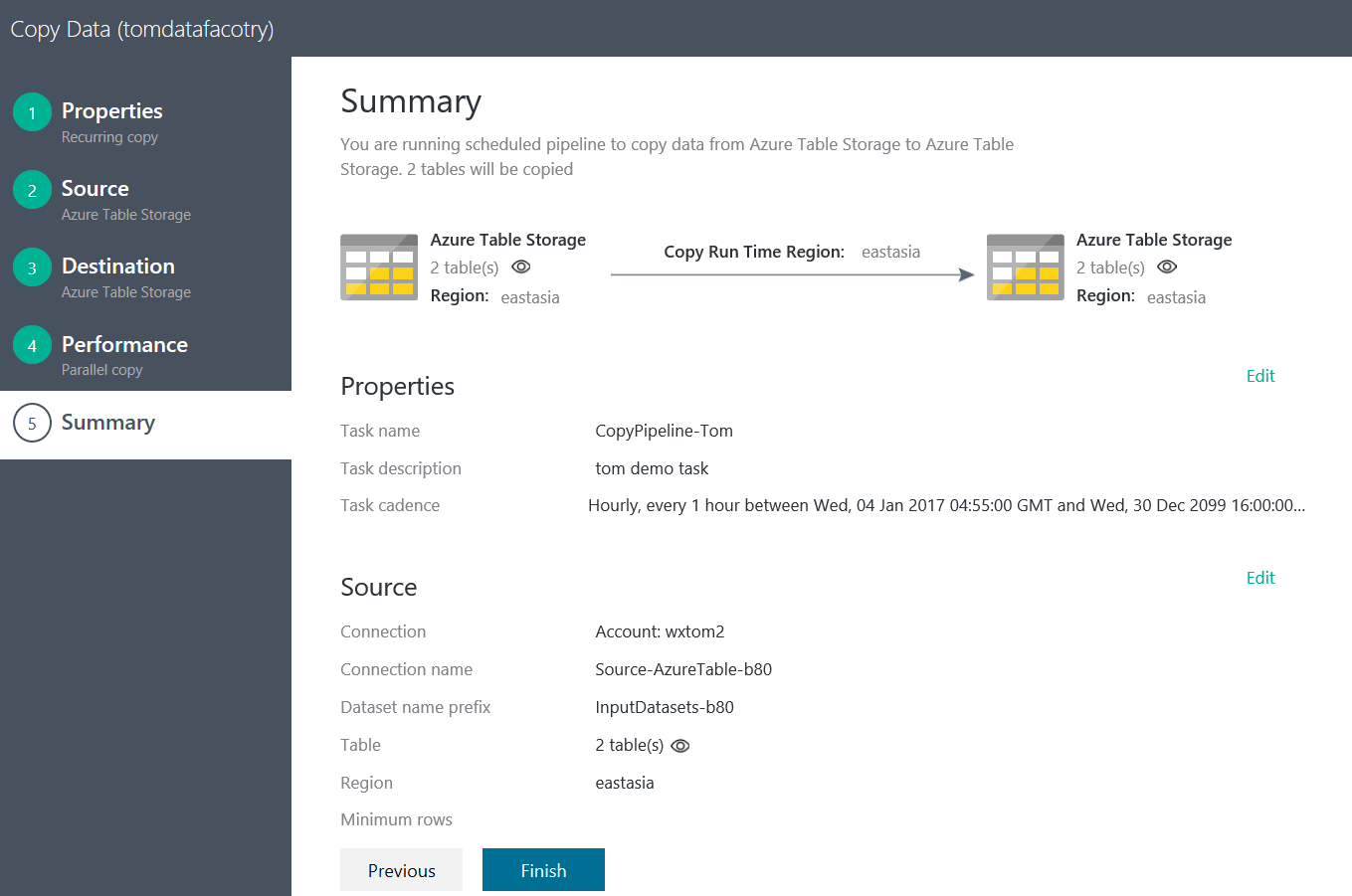1352x896 pixels.
Task: Click the truncated Task cadence value
Action: tap(946, 505)
